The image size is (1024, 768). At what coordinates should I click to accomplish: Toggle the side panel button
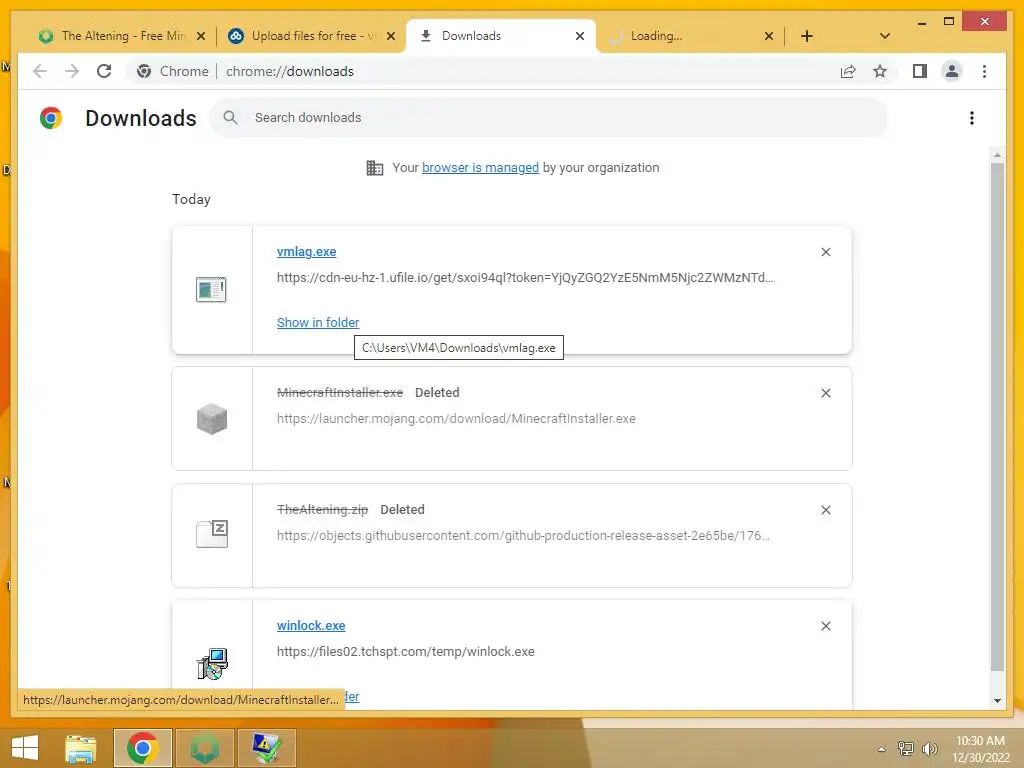[920, 71]
